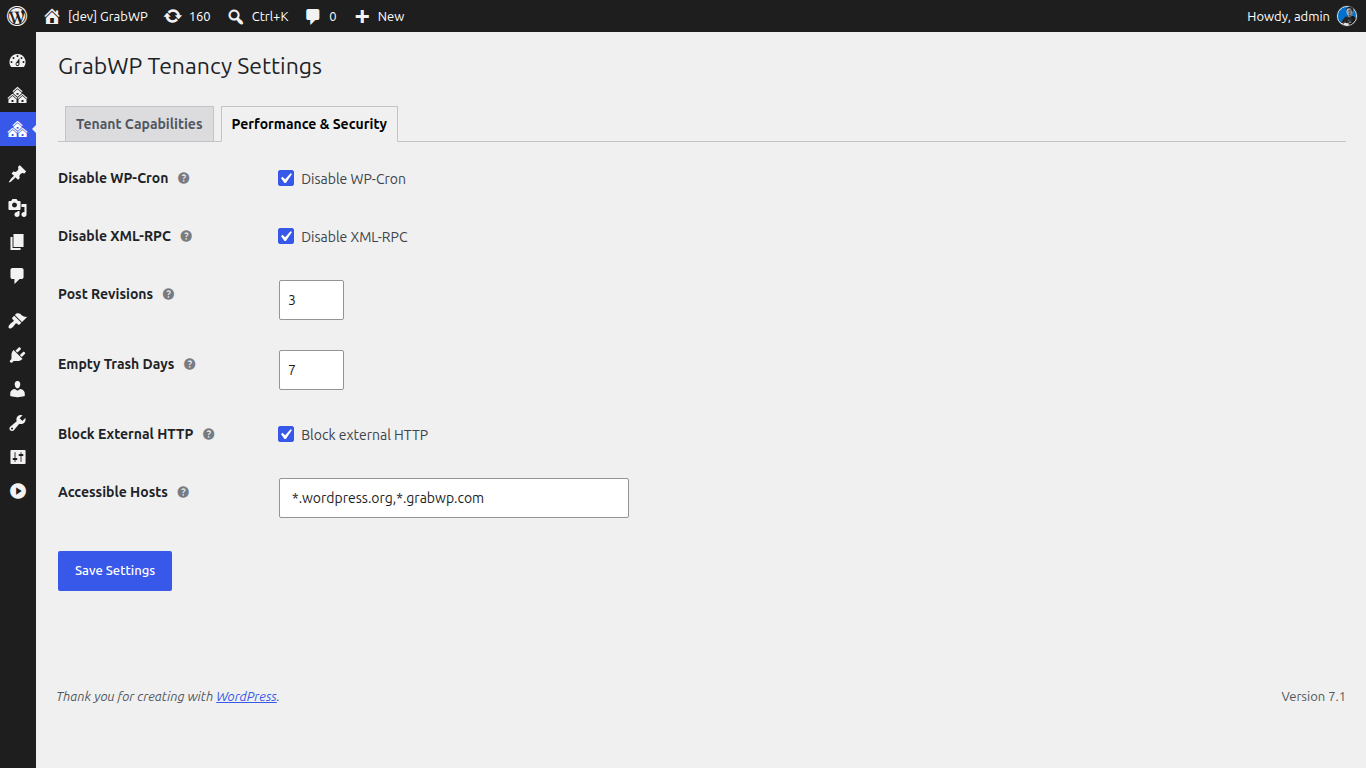Viewport: 1366px width, 768px height.
Task: Open the Users sidebar icon
Action: coord(17,389)
